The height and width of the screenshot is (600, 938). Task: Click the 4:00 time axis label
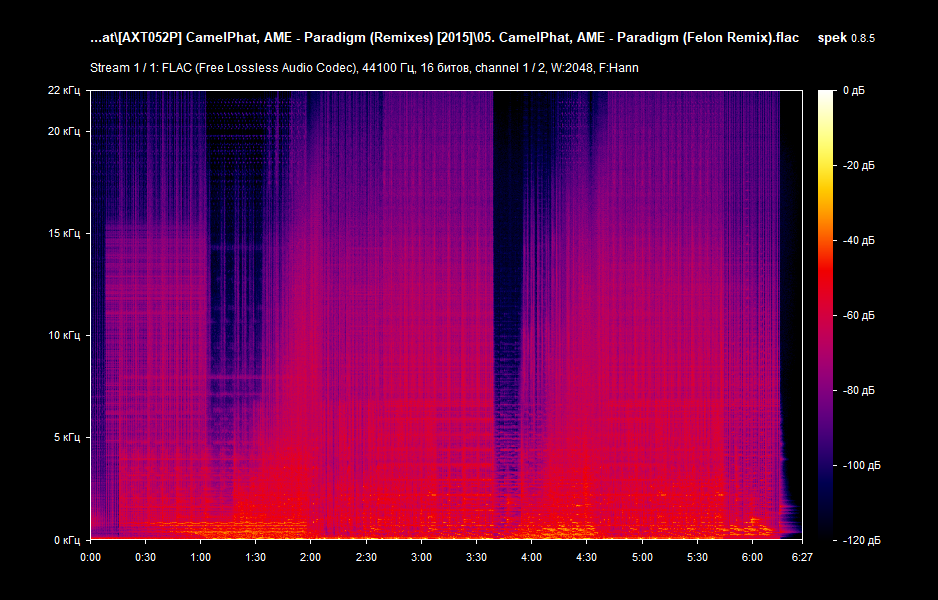[x=531, y=558]
